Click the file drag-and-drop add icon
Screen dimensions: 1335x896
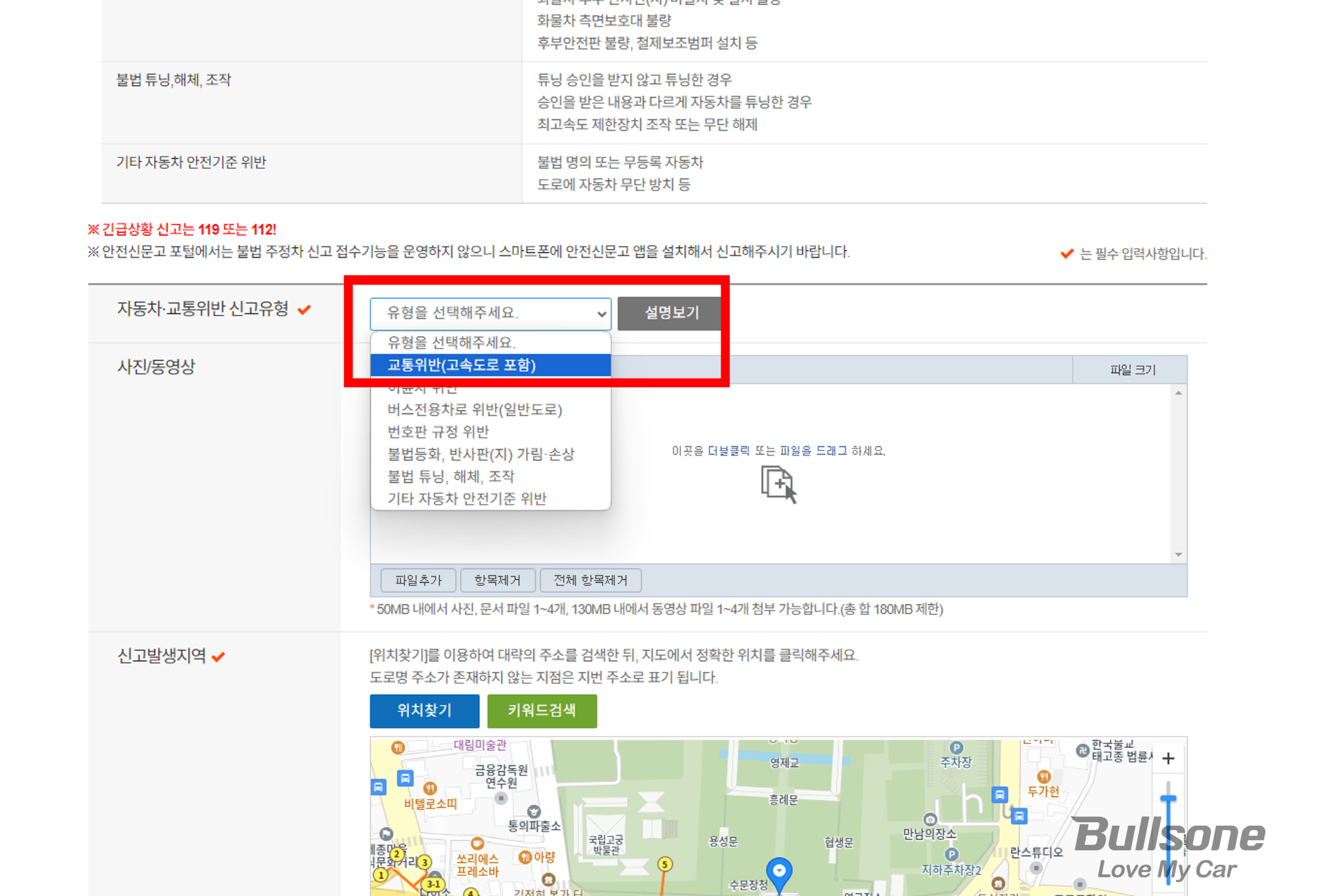[778, 484]
